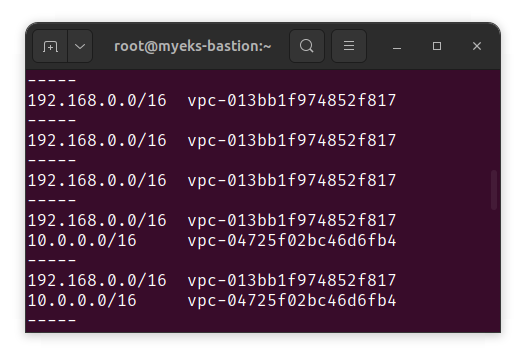Click first vpc-04725f02bc46d6fb4 entry
Screen dimensions: 526x361
[292, 241]
